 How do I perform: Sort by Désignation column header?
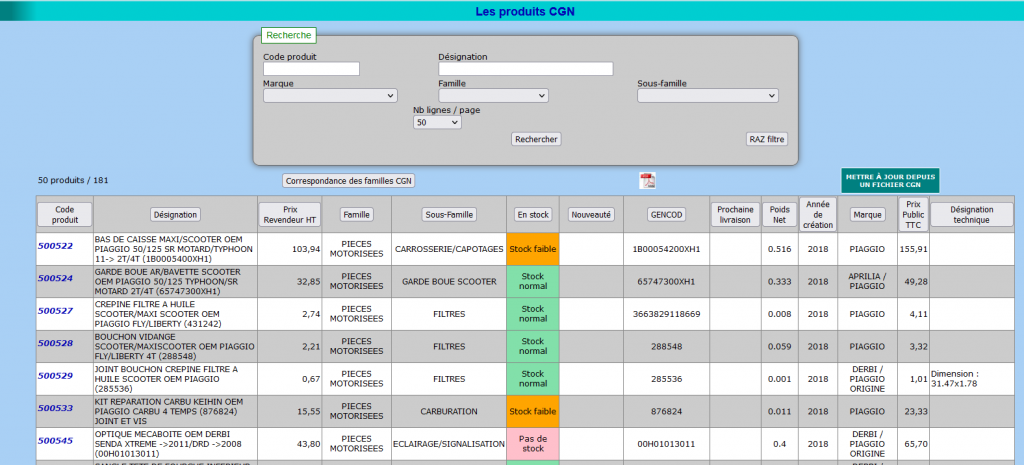[x=175, y=214]
